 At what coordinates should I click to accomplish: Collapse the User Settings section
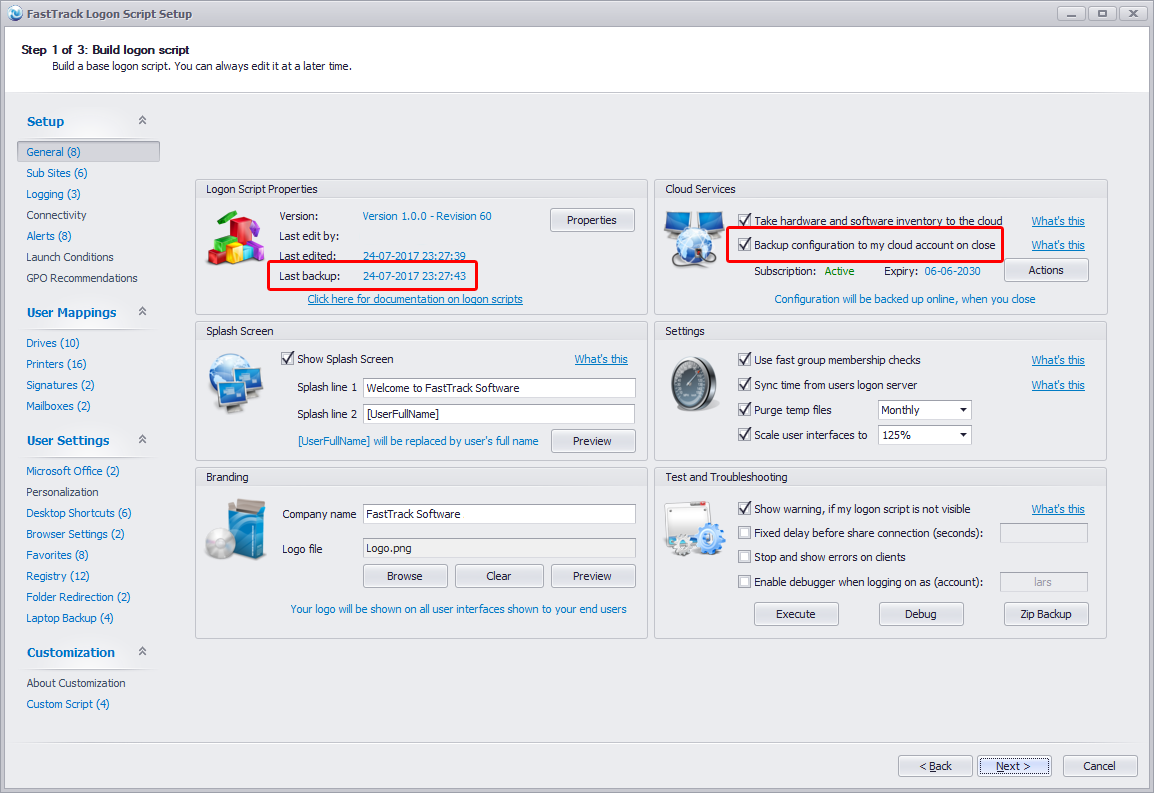pos(143,440)
